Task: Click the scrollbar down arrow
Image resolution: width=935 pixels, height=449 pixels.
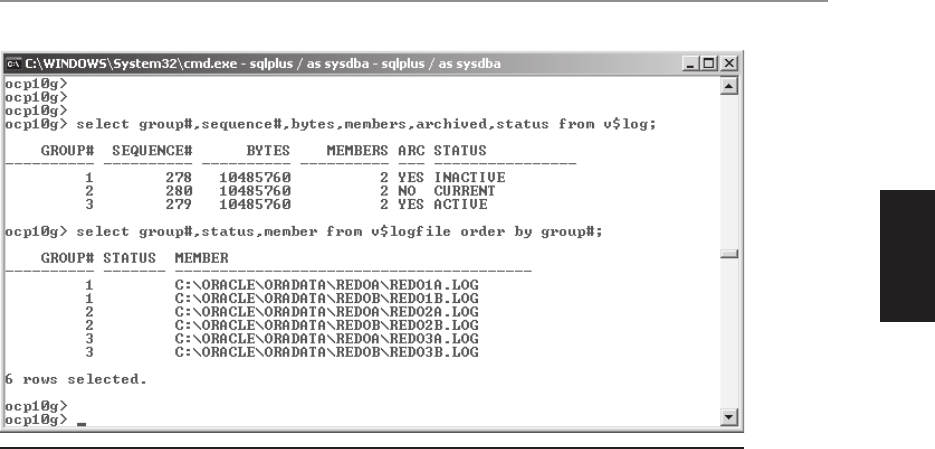Action: (x=729, y=417)
